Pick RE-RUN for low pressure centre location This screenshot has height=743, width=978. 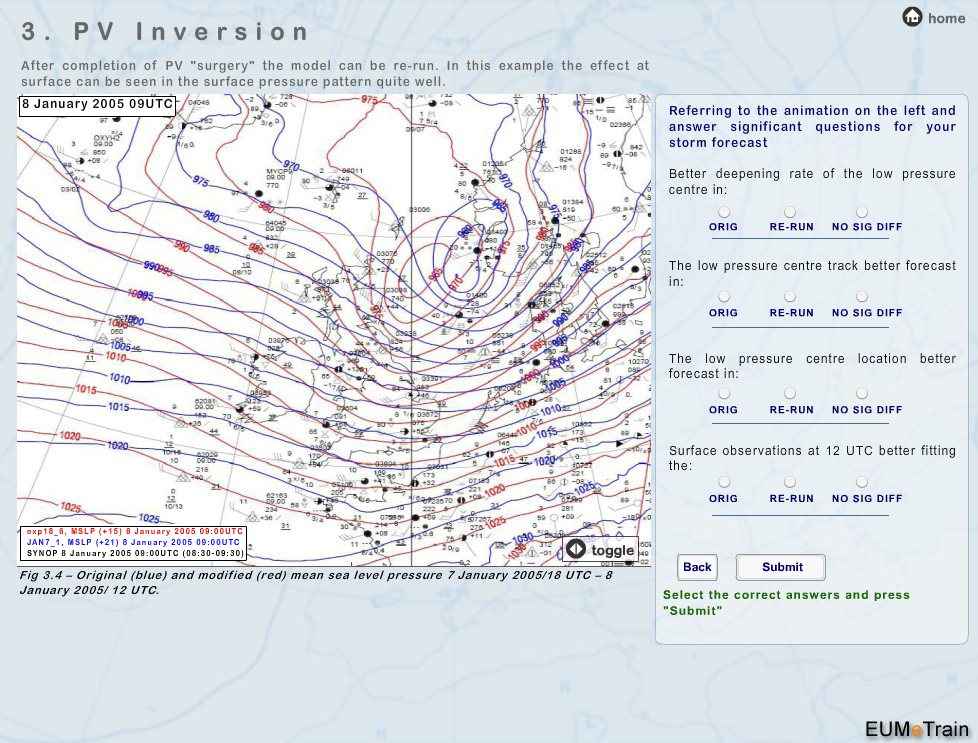tap(790, 394)
